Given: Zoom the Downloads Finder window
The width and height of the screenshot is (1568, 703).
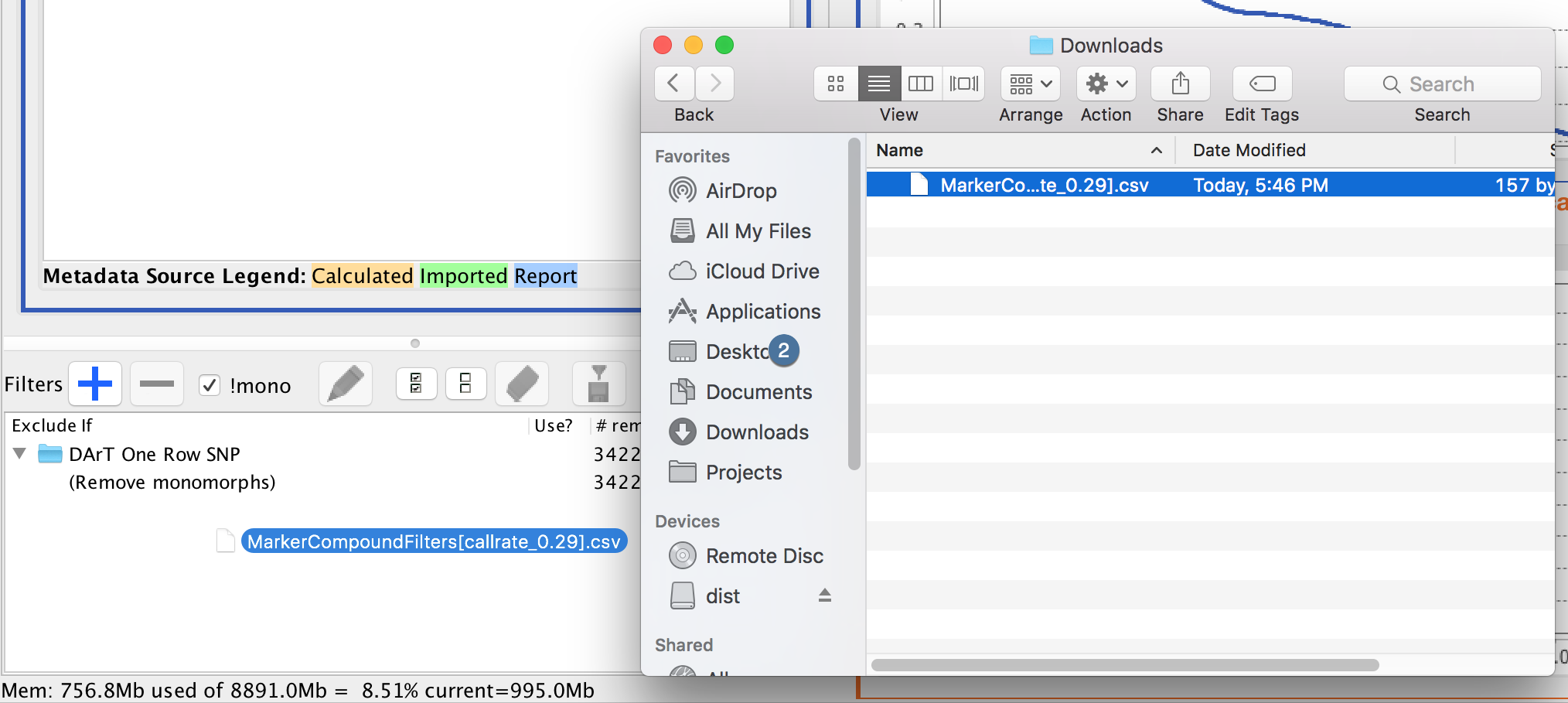Looking at the screenshot, I should click(724, 45).
